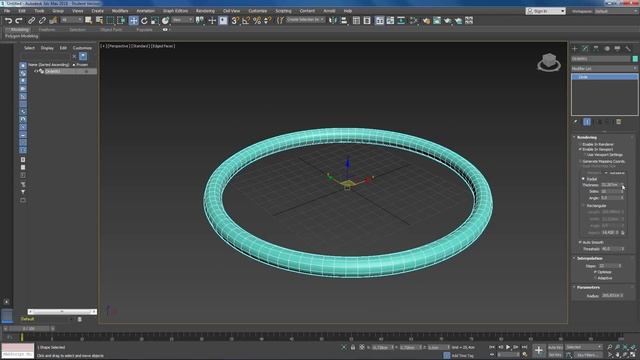This screenshot has height=360, width=640.
Task: Toggle the Spinner Snap icon
Action: [x=268, y=20]
